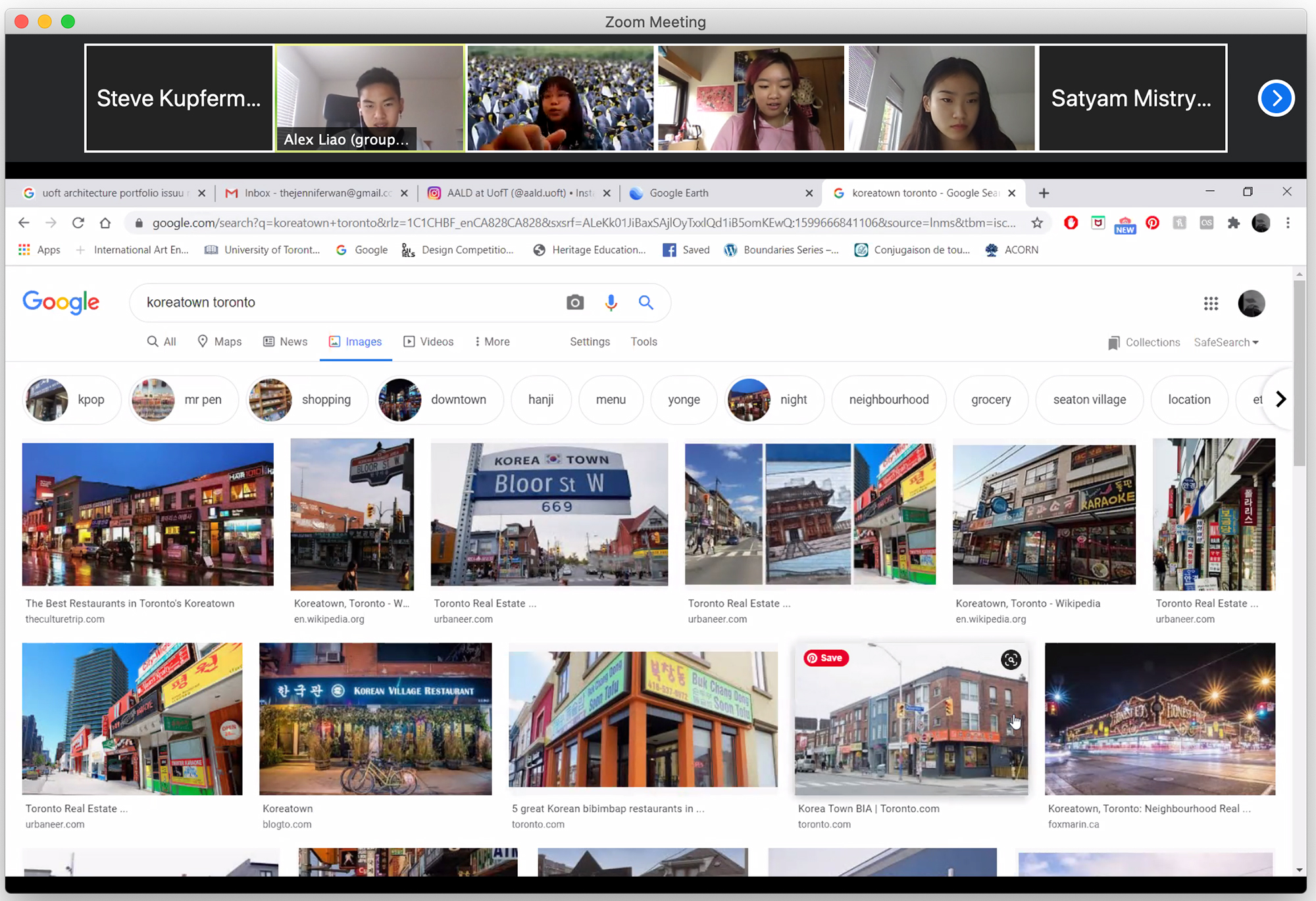Switch to the Videos tab
Viewport: 1316px width, 901px height.
pos(428,342)
